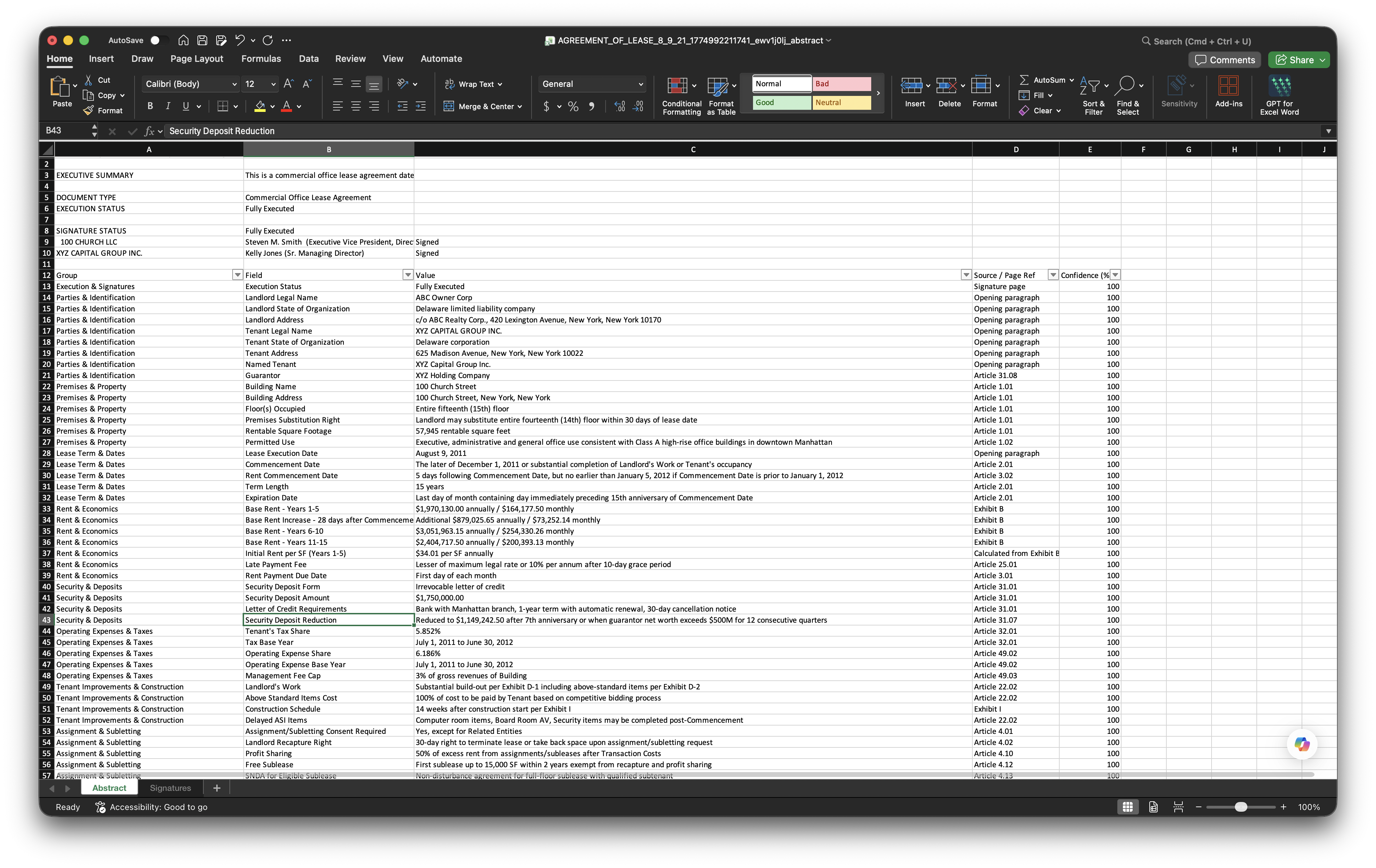Decrease font size with small A icon
Viewport: 1376px width, 868px height.
tap(307, 84)
